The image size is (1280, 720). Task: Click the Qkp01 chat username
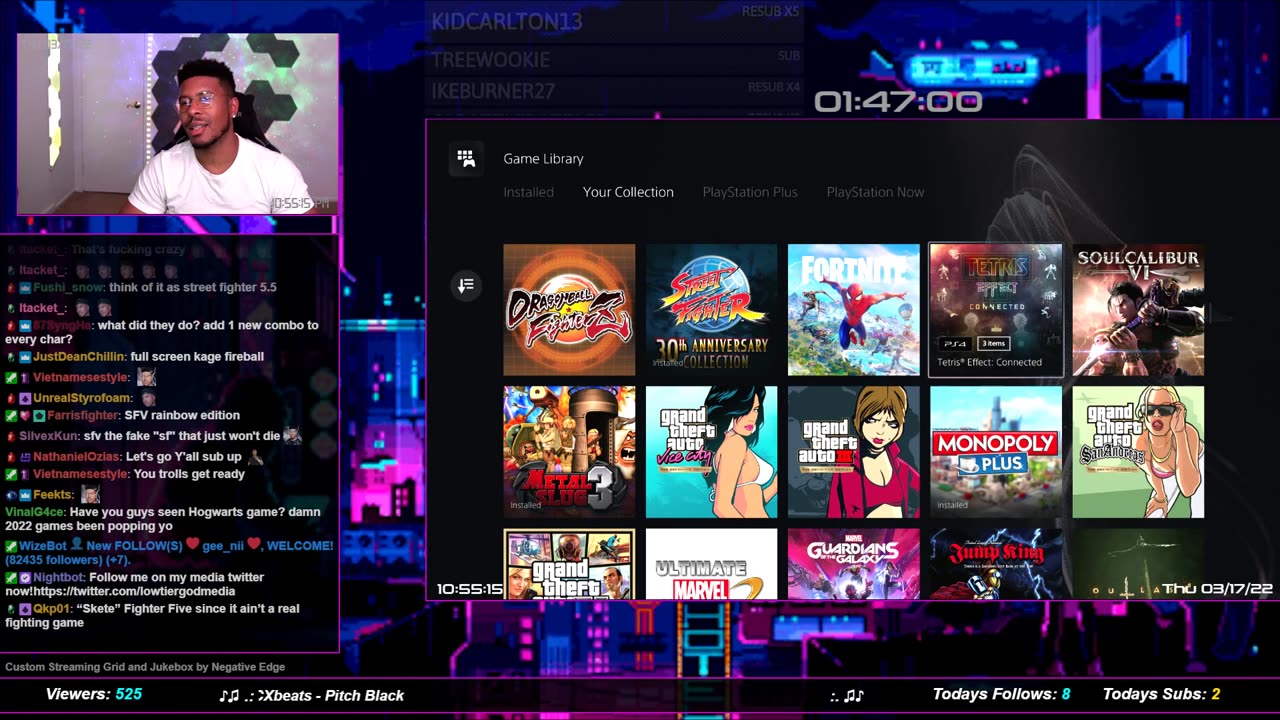(49, 608)
